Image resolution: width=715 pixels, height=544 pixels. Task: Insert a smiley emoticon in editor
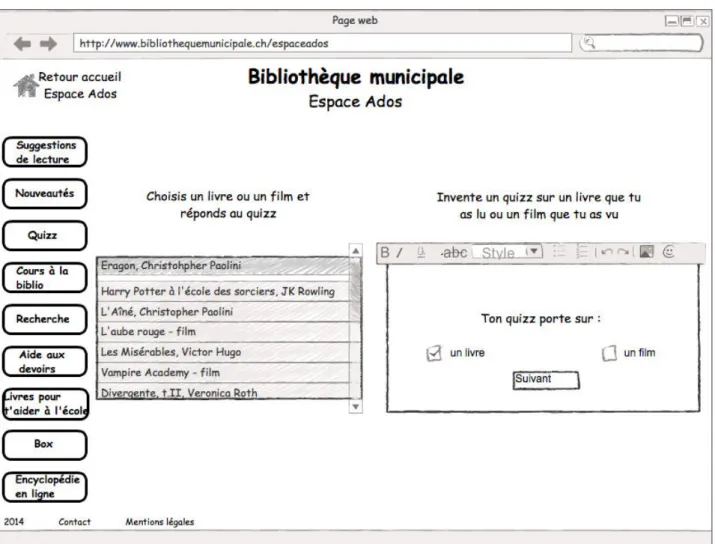pos(668,251)
